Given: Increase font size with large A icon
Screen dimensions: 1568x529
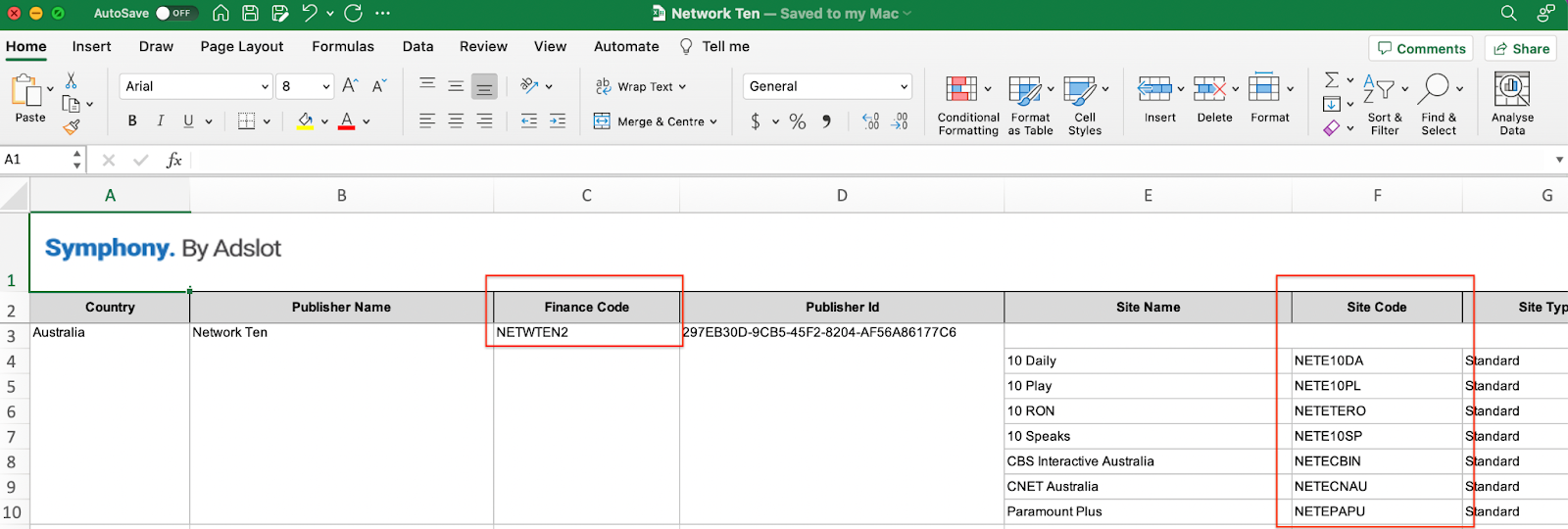Looking at the screenshot, I should 350,86.
